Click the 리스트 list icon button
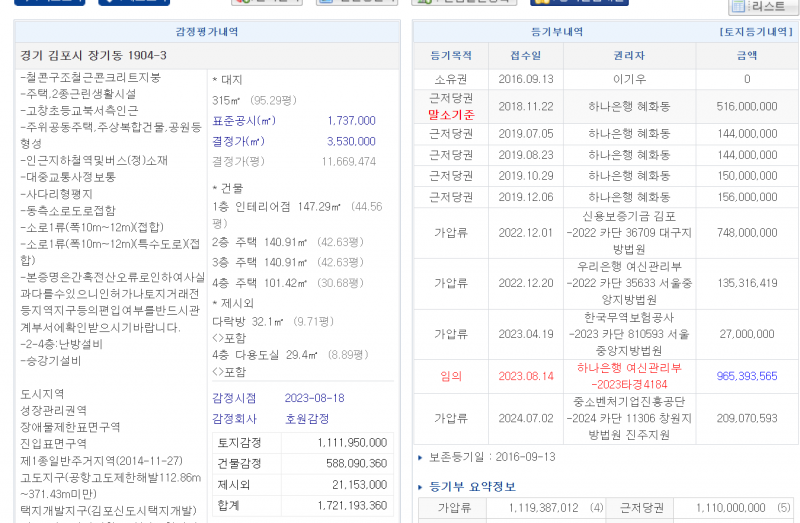800x523 pixels. (x=764, y=7)
